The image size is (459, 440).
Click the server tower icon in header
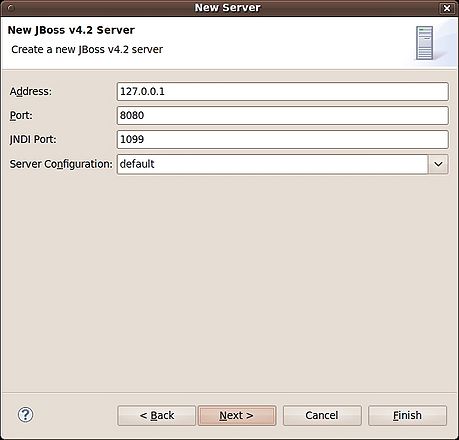424,43
